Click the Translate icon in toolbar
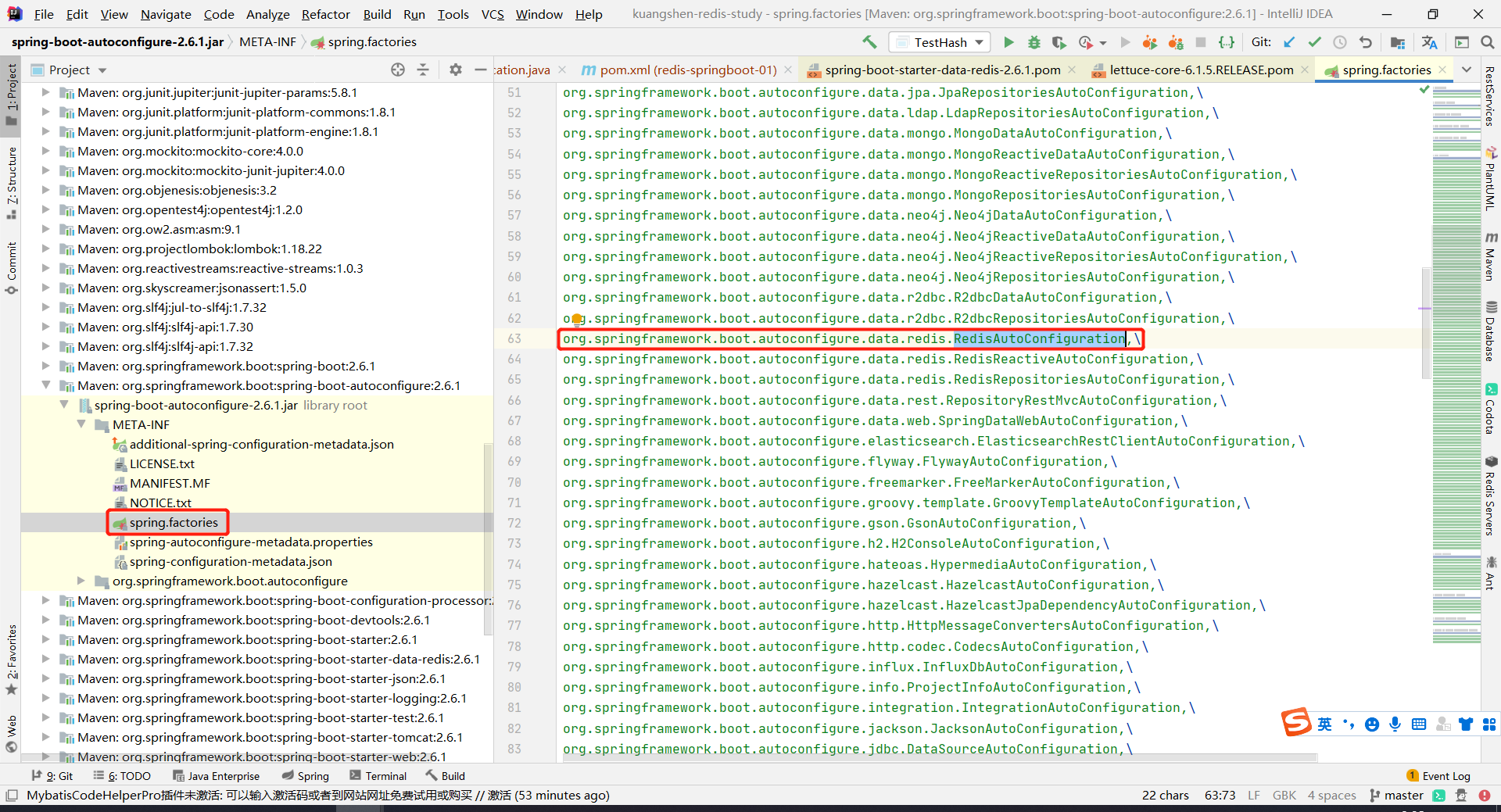The height and width of the screenshot is (812, 1501). pos(1430,42)
